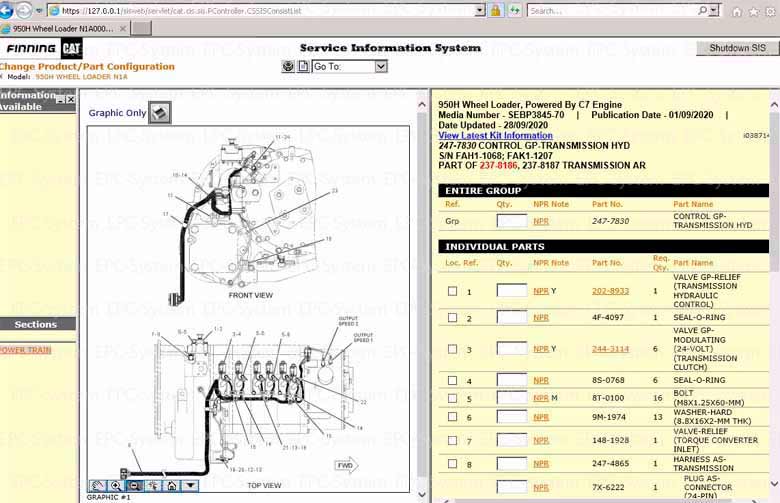Click the parts list scroll down arrow
This screenshot has width=780, height=503.
tap(774, 483)
